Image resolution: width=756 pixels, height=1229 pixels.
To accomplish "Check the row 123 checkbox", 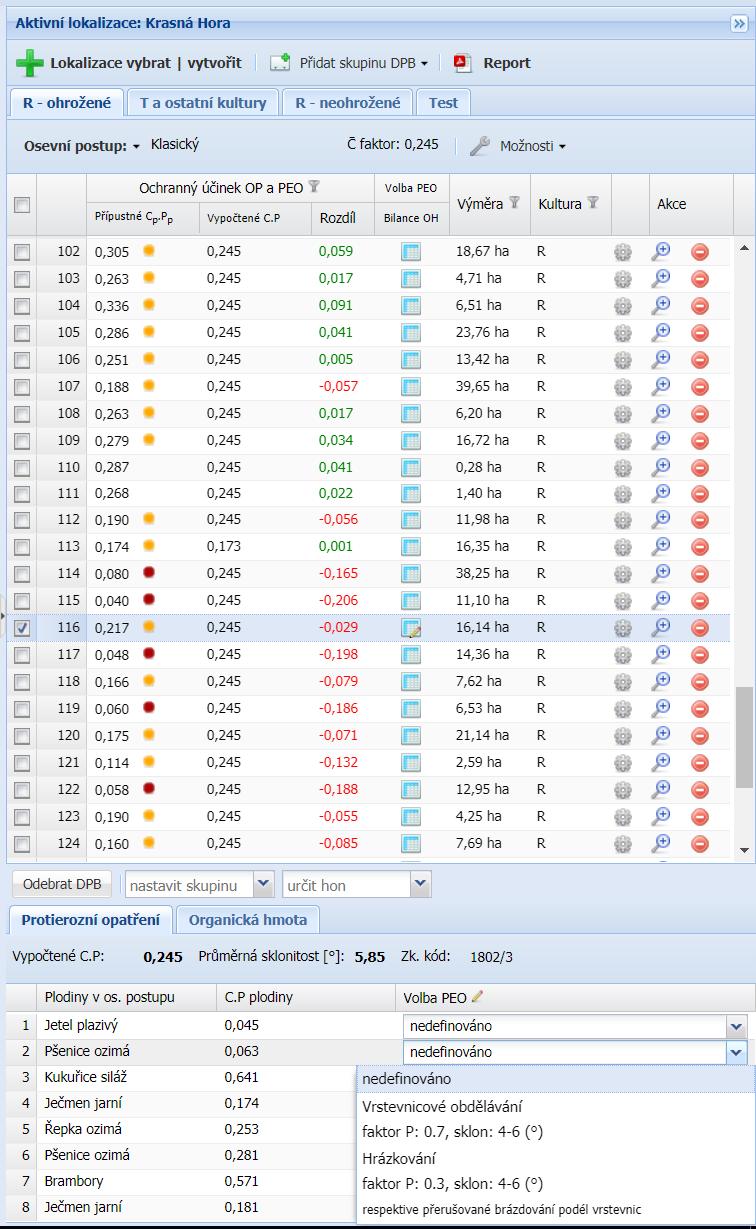I will 22,817.
